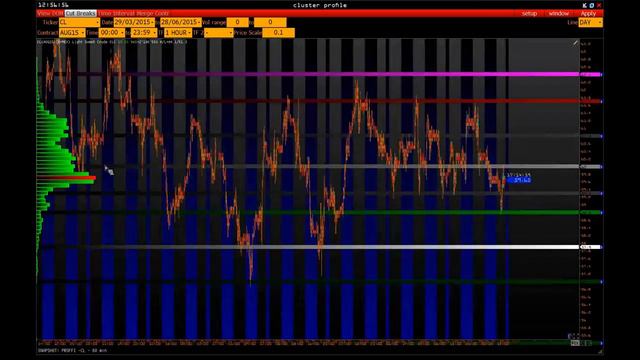The image size is (640, 360).
Task: Open the start time dropdown 00:00
Action: (x=111, y=33)
